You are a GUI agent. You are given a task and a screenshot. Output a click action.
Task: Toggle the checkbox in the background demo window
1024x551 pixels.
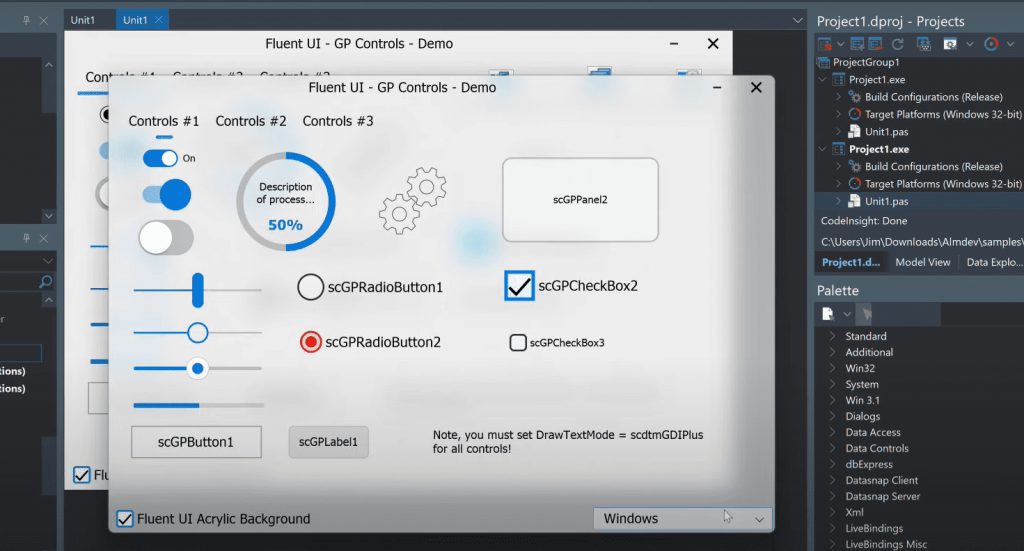(x=82, y=475)
